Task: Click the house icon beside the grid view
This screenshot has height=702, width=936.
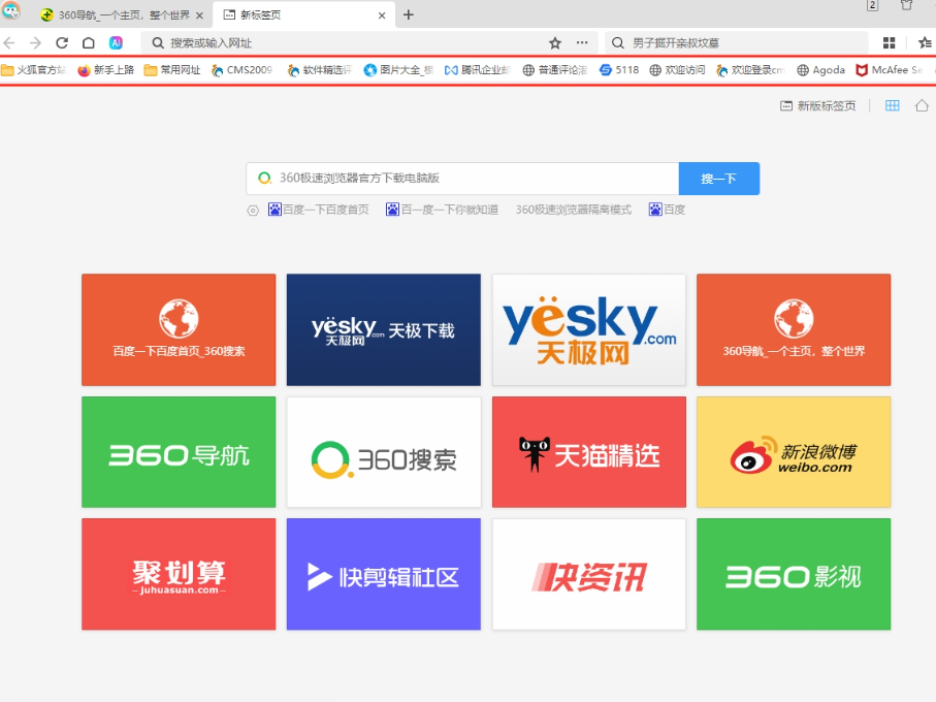Action: point(922,106)
